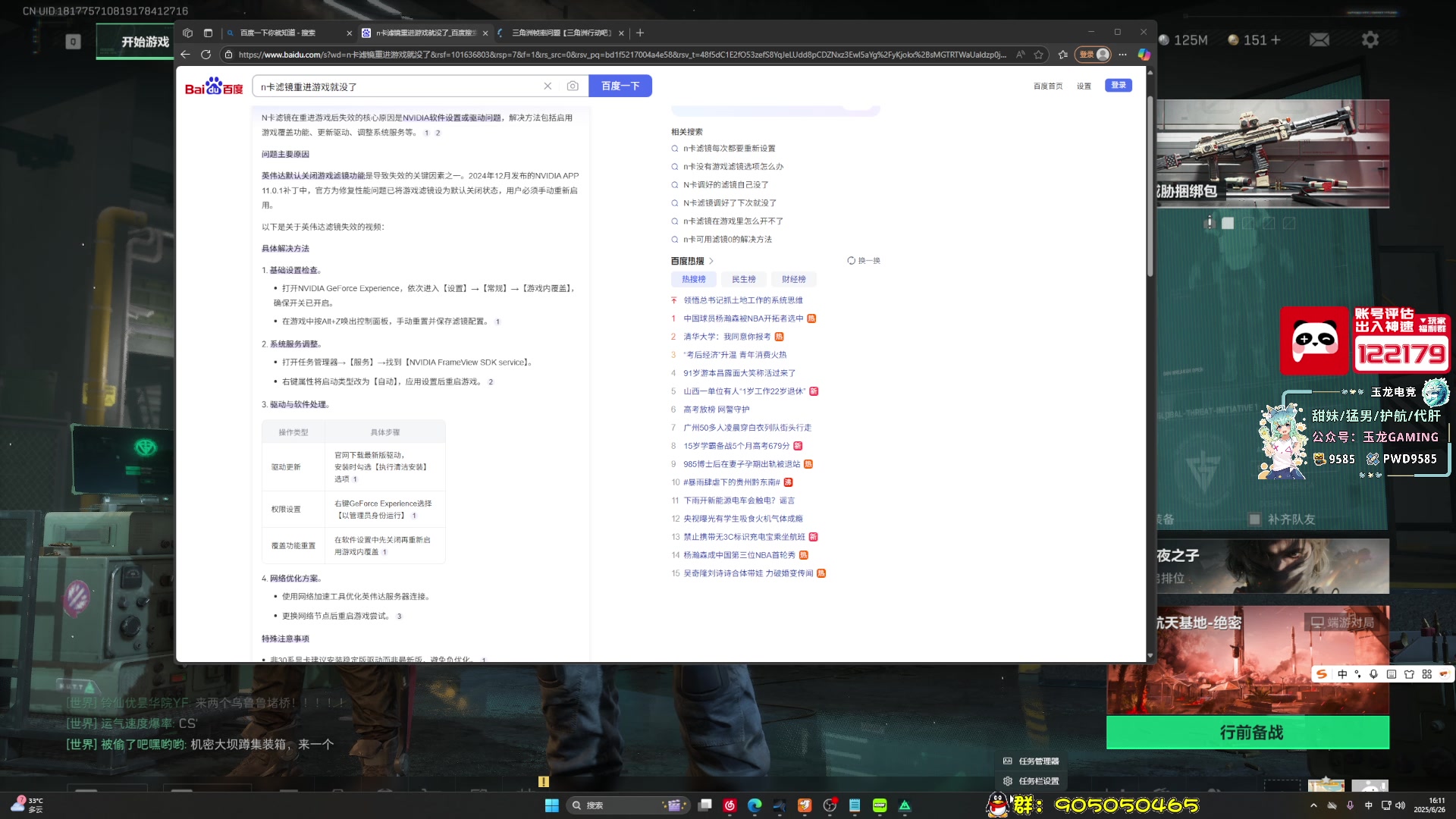This screenshot has width=1456, height=819.
Task: Open NetEase Cloud Music from the taskbar
Action: pos(730,805)
